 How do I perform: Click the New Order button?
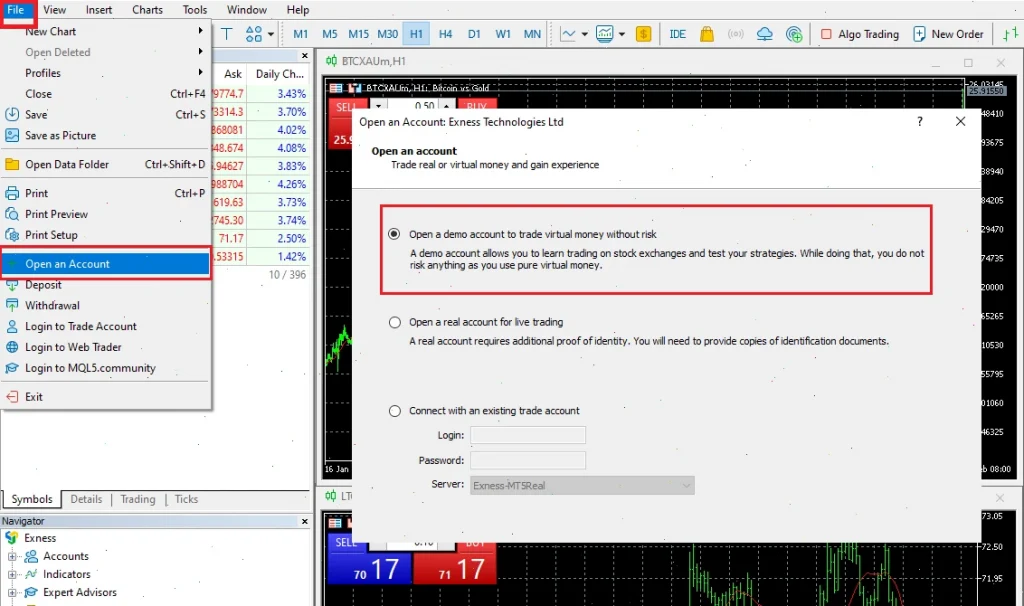click(x=946, y=33)
